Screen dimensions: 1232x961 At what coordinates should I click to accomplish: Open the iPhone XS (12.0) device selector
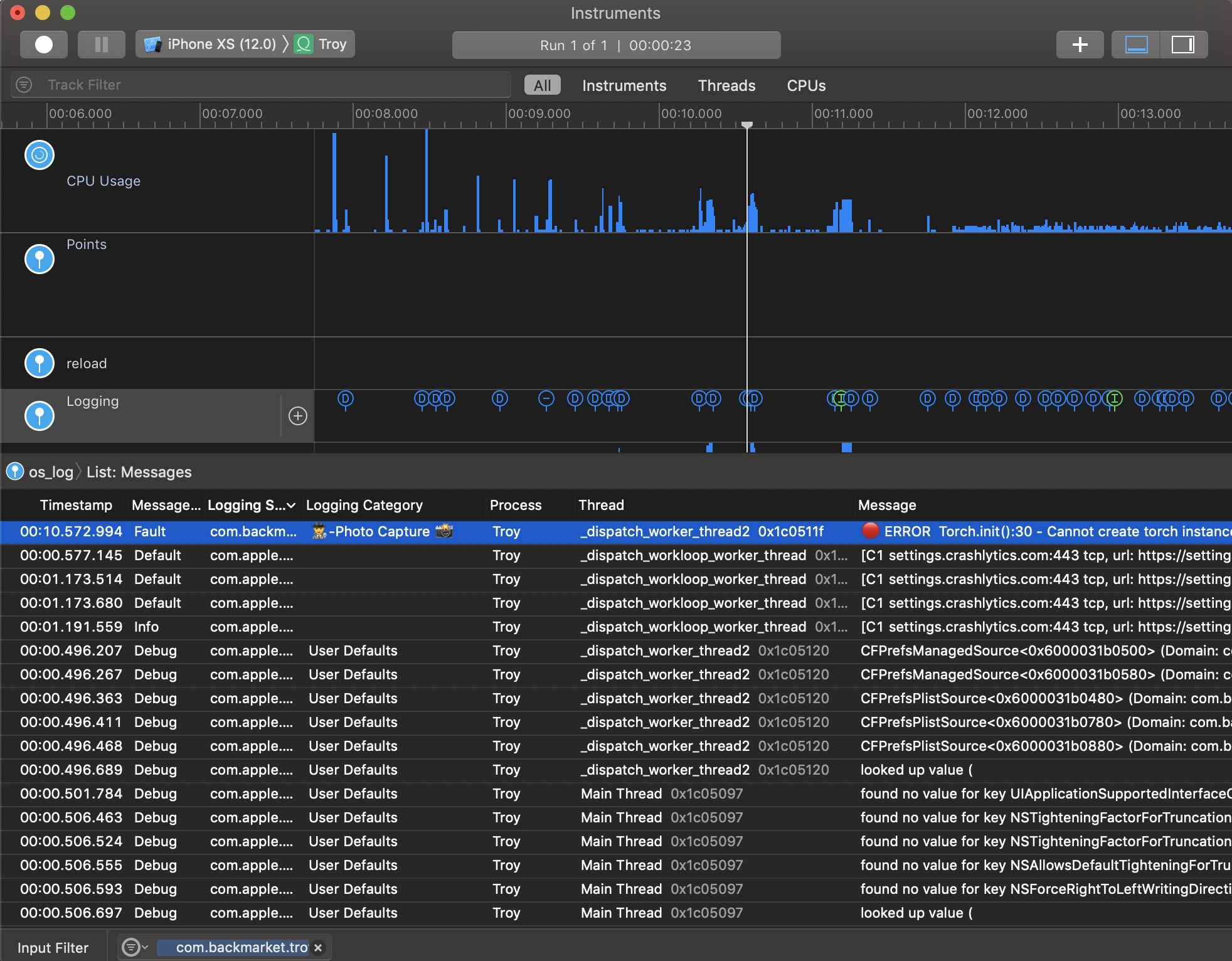211,45
